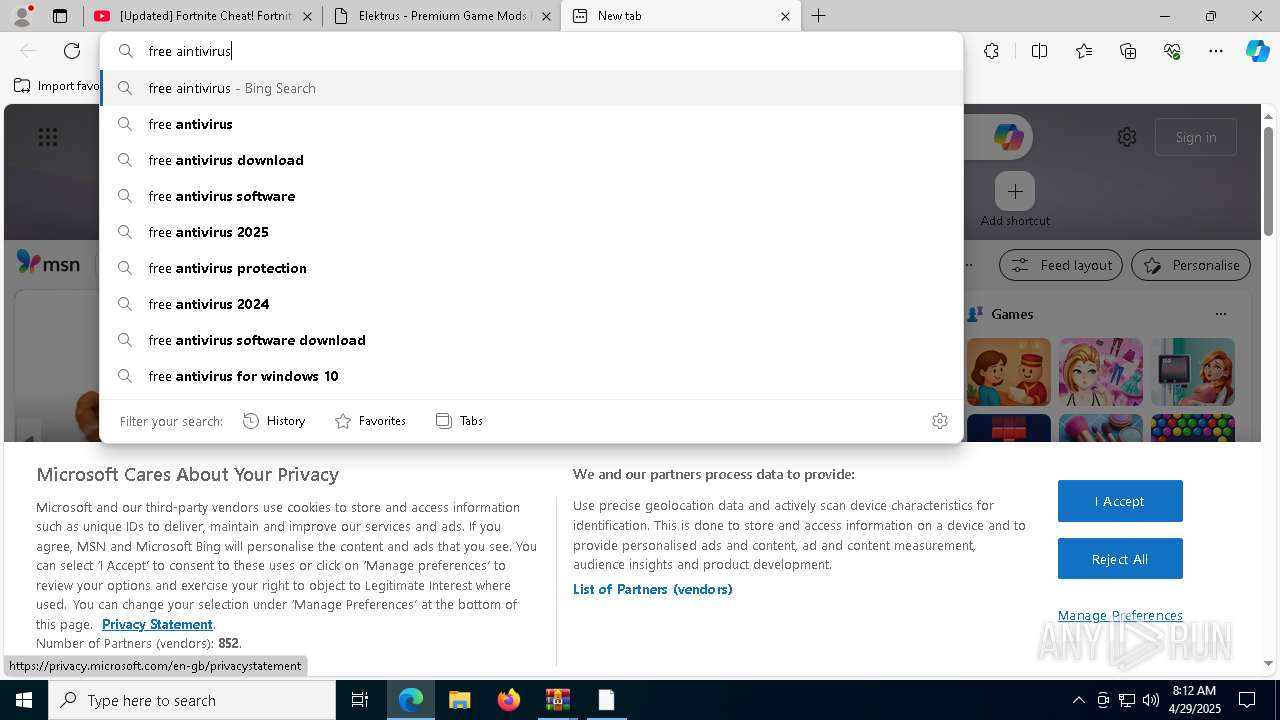
Task: Open WinRAR from the taskbar
Action: coord(557,700)
